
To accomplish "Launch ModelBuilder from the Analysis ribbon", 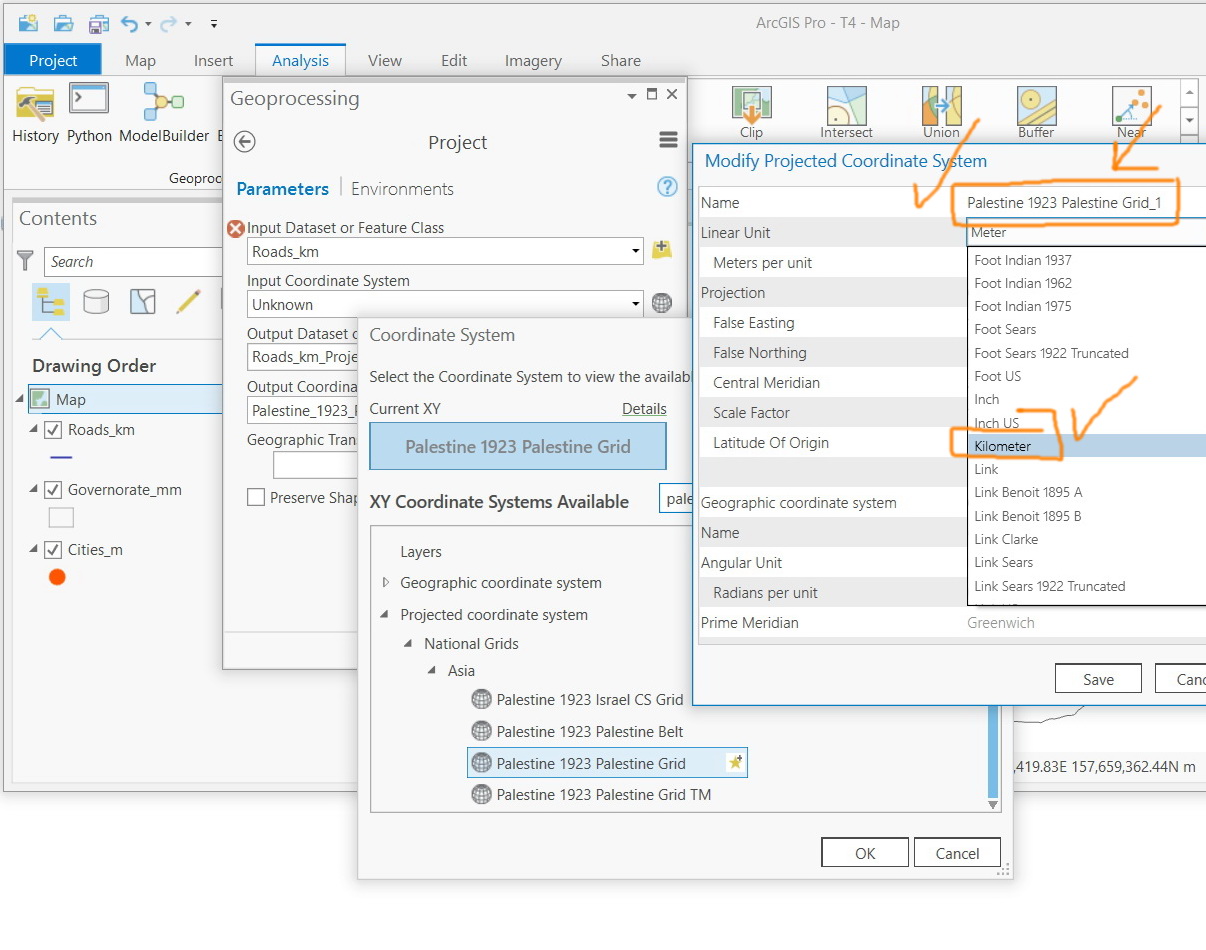I will click(164, 112).
